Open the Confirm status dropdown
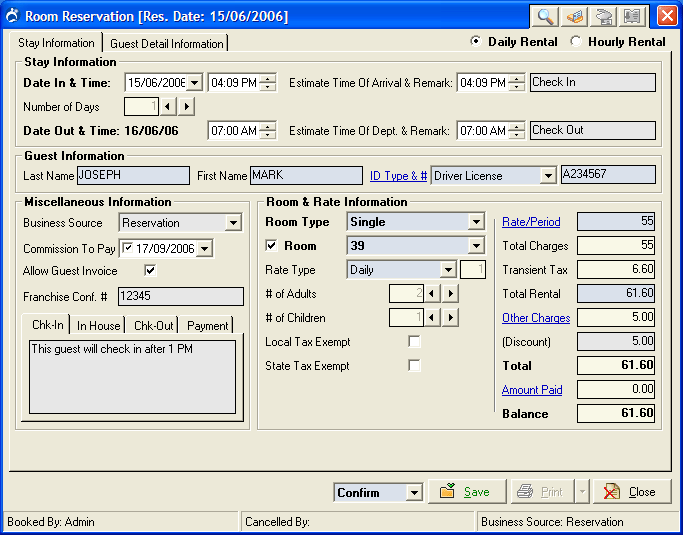The image size is (683, 535). [414, 493]
